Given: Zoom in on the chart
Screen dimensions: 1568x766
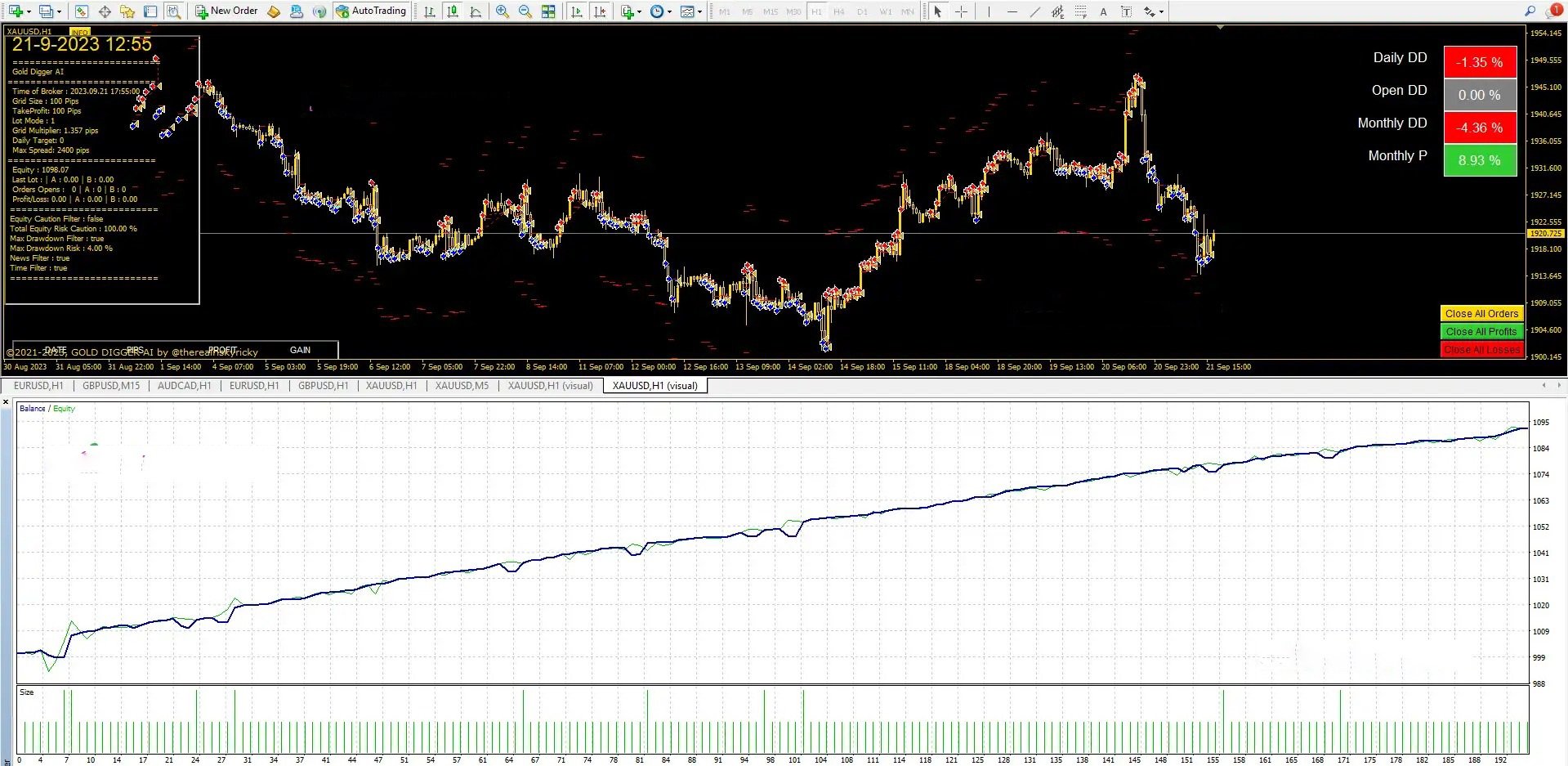Looking at the screenshot, I should pos(503,11).
